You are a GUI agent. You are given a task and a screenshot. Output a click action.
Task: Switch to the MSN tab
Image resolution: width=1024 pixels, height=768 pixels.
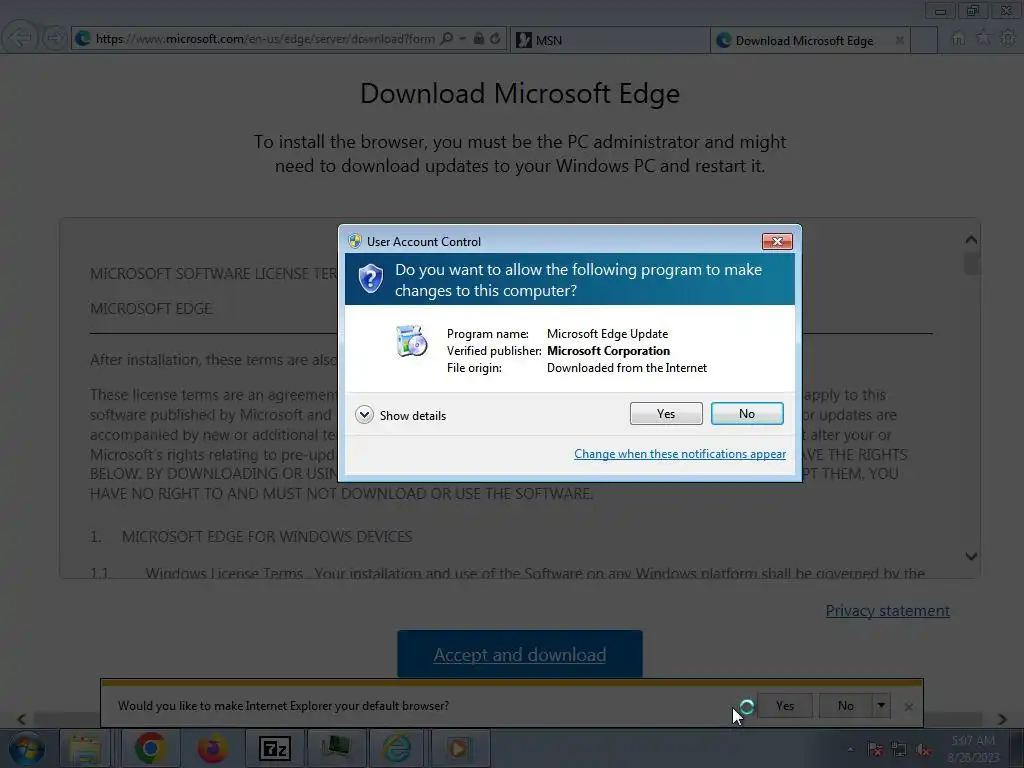pyautogui.click(x=609, y=40)
